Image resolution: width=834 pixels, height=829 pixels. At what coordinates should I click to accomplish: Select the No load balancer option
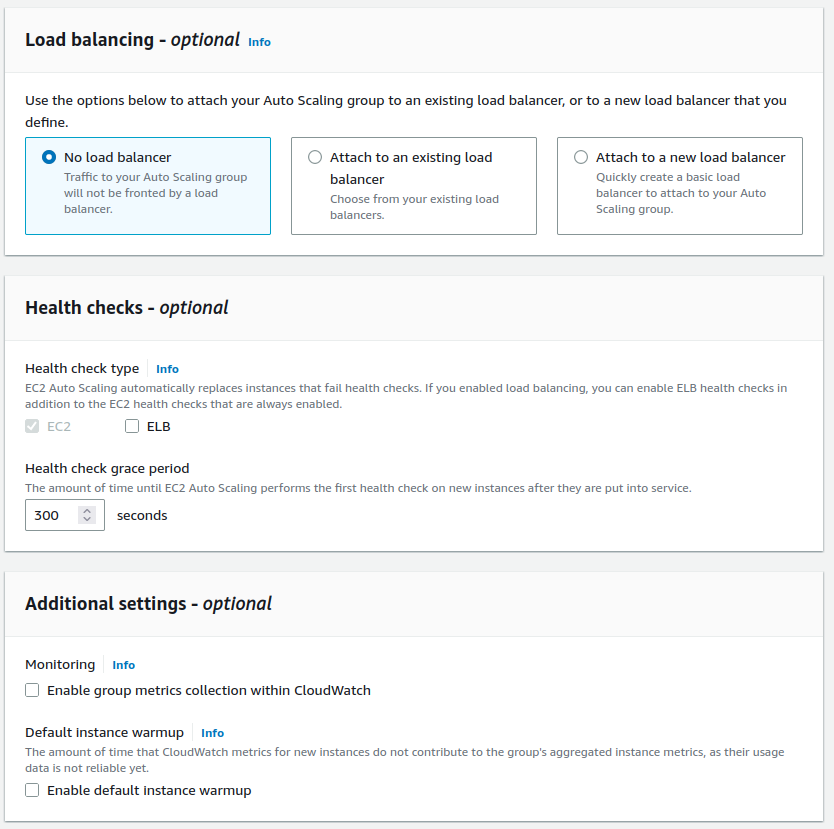point(49,157)
